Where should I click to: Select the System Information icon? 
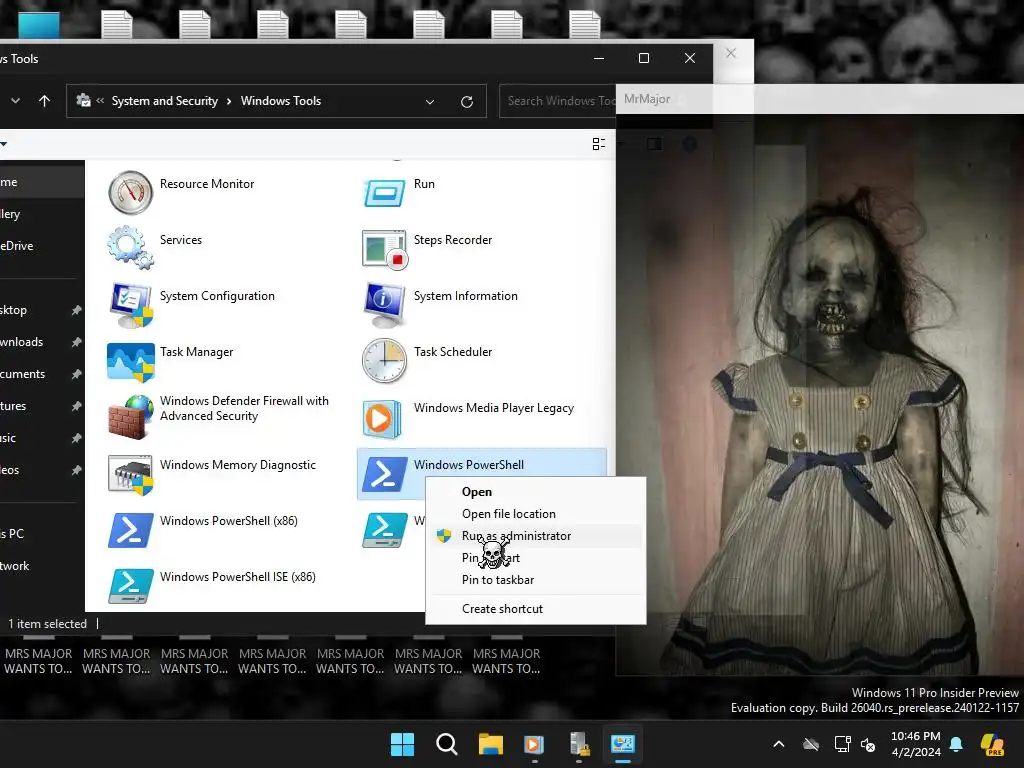tap(385, 305)
